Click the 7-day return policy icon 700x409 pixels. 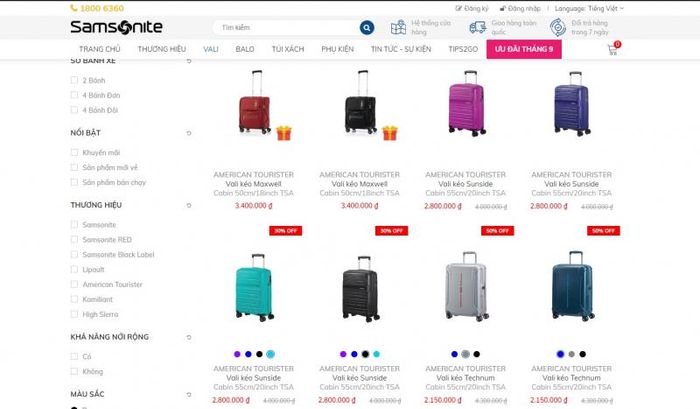coord(558,27)
